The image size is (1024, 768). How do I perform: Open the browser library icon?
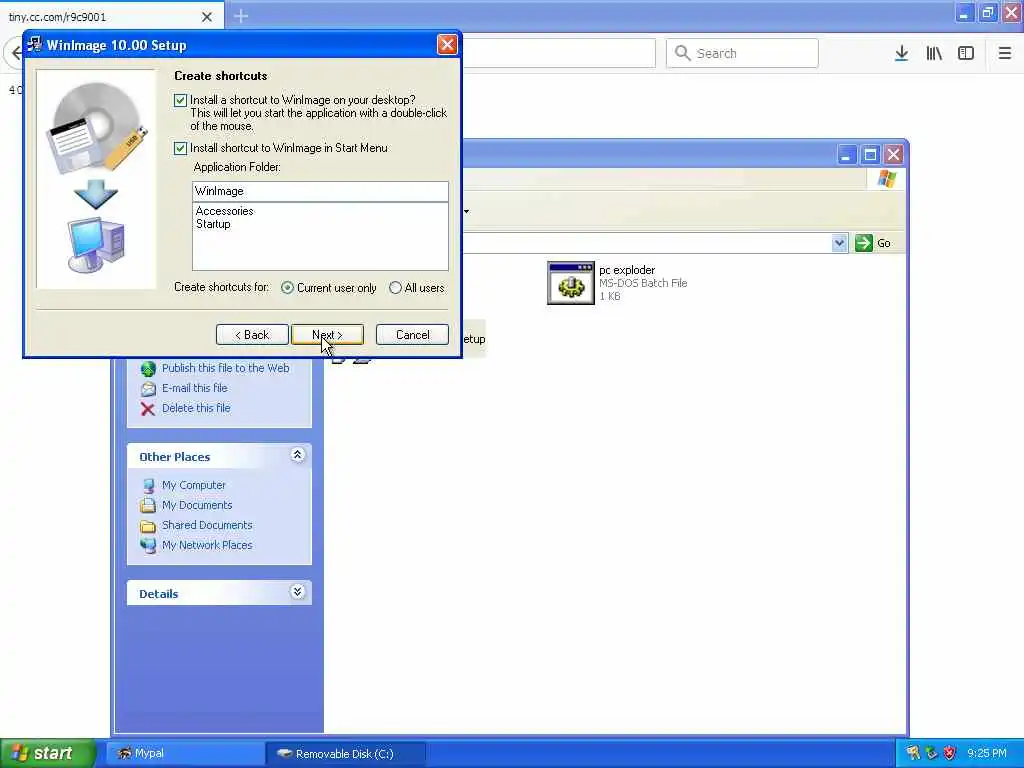[934, 54]
